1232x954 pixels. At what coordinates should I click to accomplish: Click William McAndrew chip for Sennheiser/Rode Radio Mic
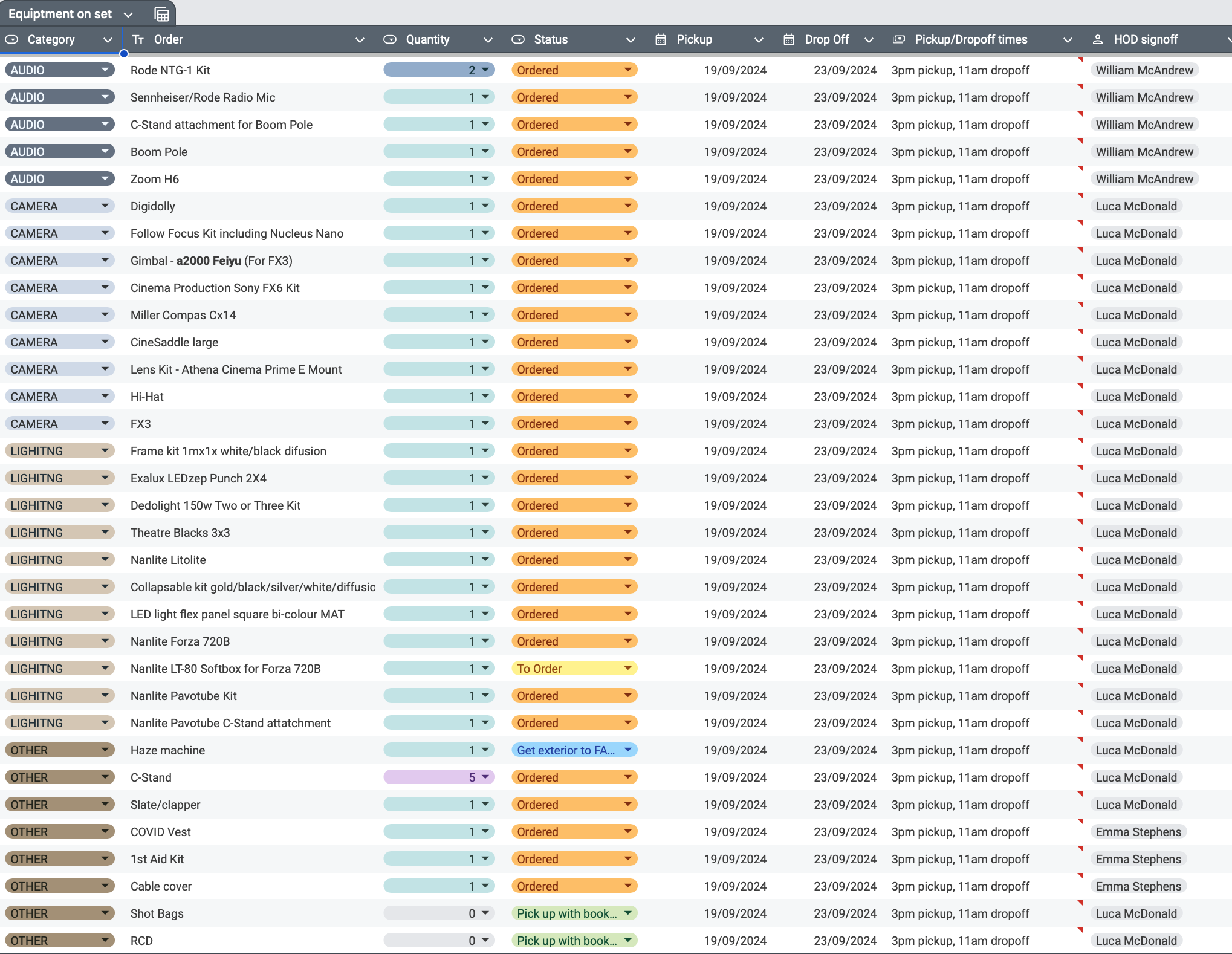click(x=1144, y=97)
